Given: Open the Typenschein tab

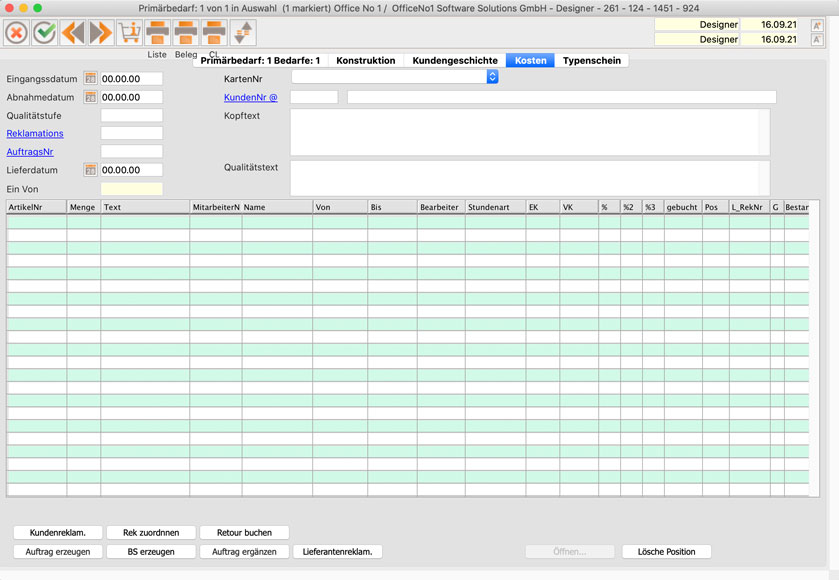Looking at the screenshot, I should click(592, 60).
